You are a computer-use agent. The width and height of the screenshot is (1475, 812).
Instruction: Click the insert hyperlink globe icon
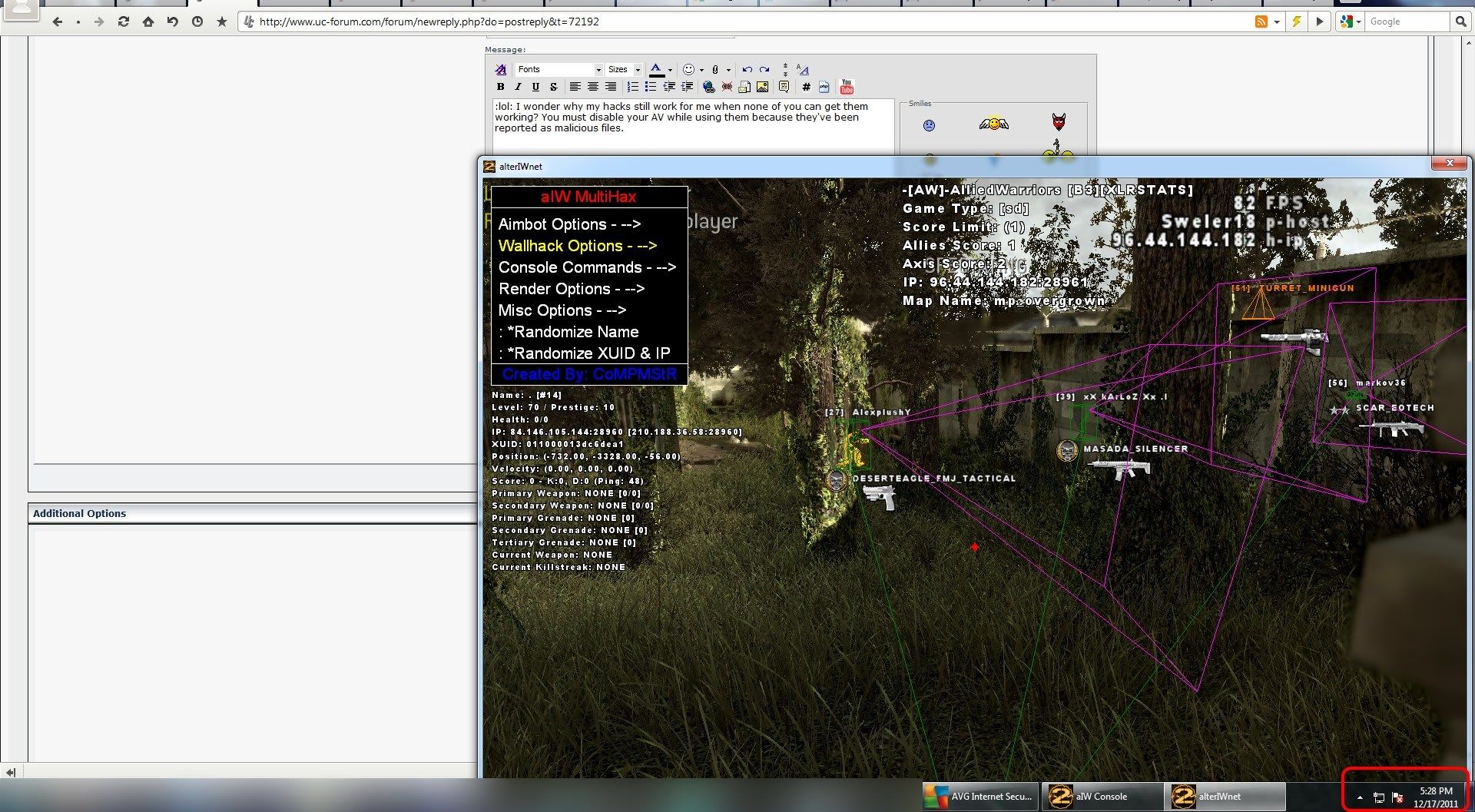point(708,87)
